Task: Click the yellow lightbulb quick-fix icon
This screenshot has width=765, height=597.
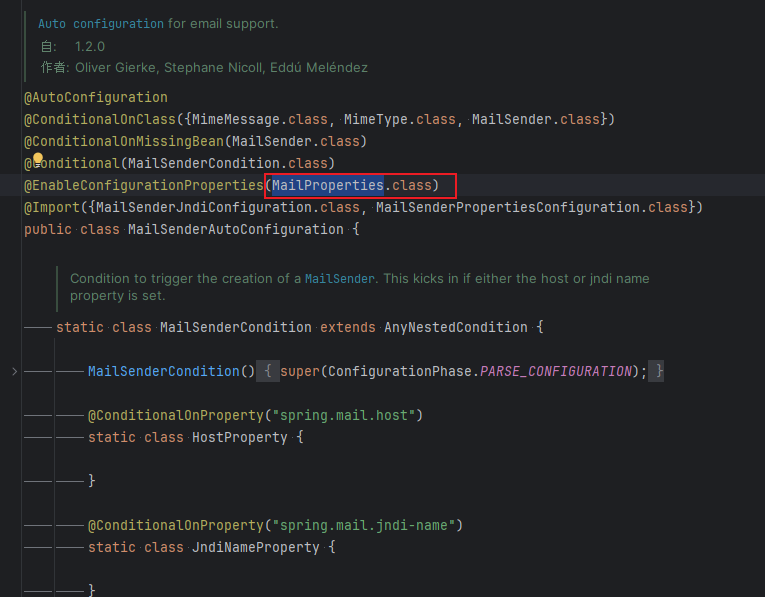Action: pos(38,159)
